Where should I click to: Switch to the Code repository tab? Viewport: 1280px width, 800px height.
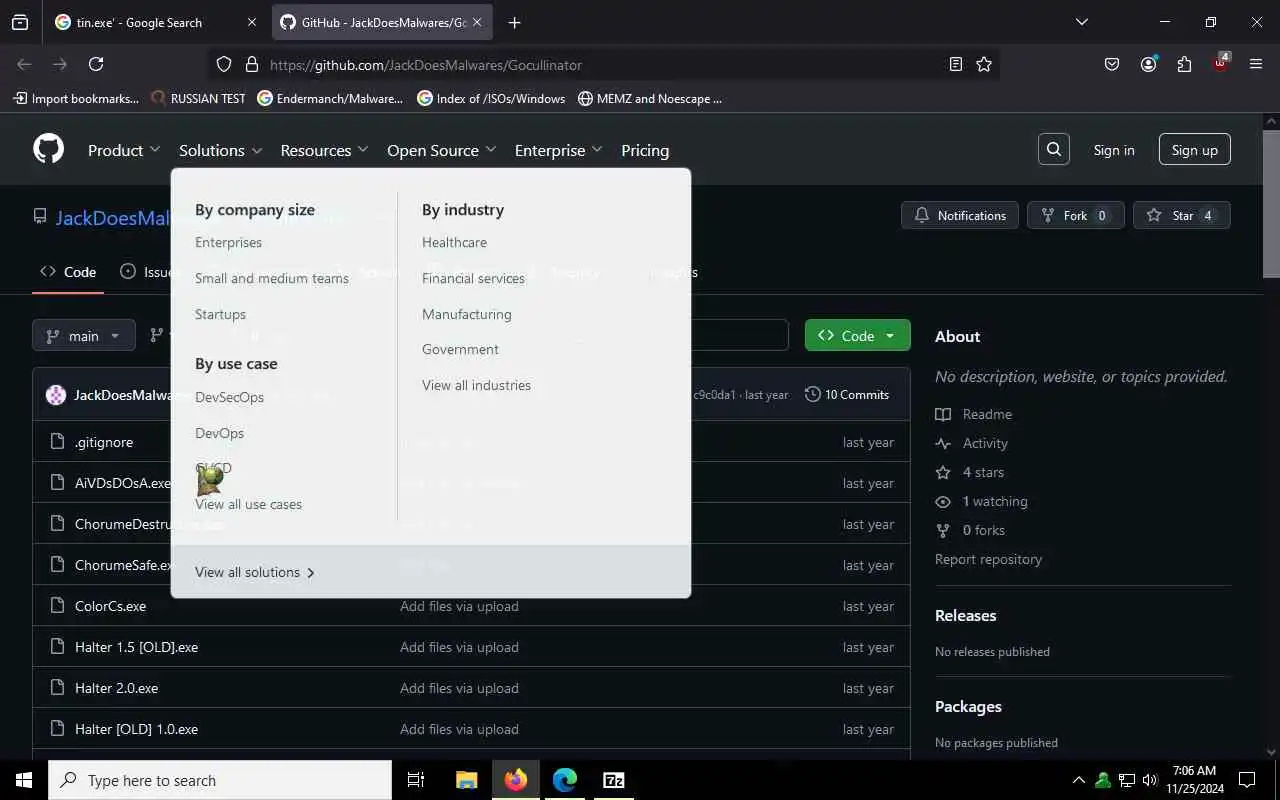(x=68, y=272)
